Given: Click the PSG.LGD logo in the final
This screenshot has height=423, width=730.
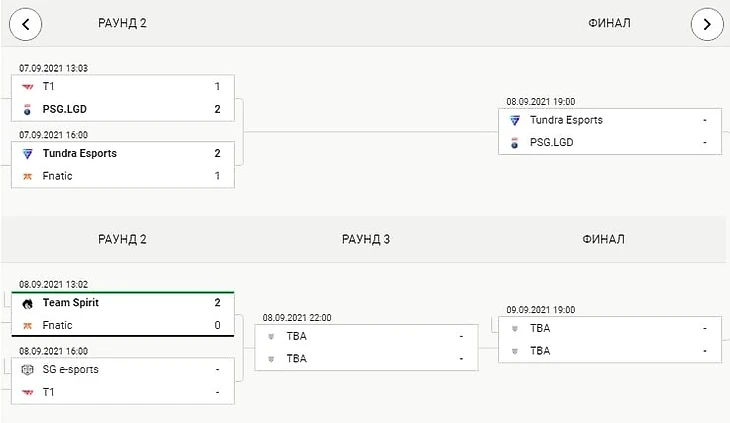Looking at the screenshot, I should pos(515,142).
